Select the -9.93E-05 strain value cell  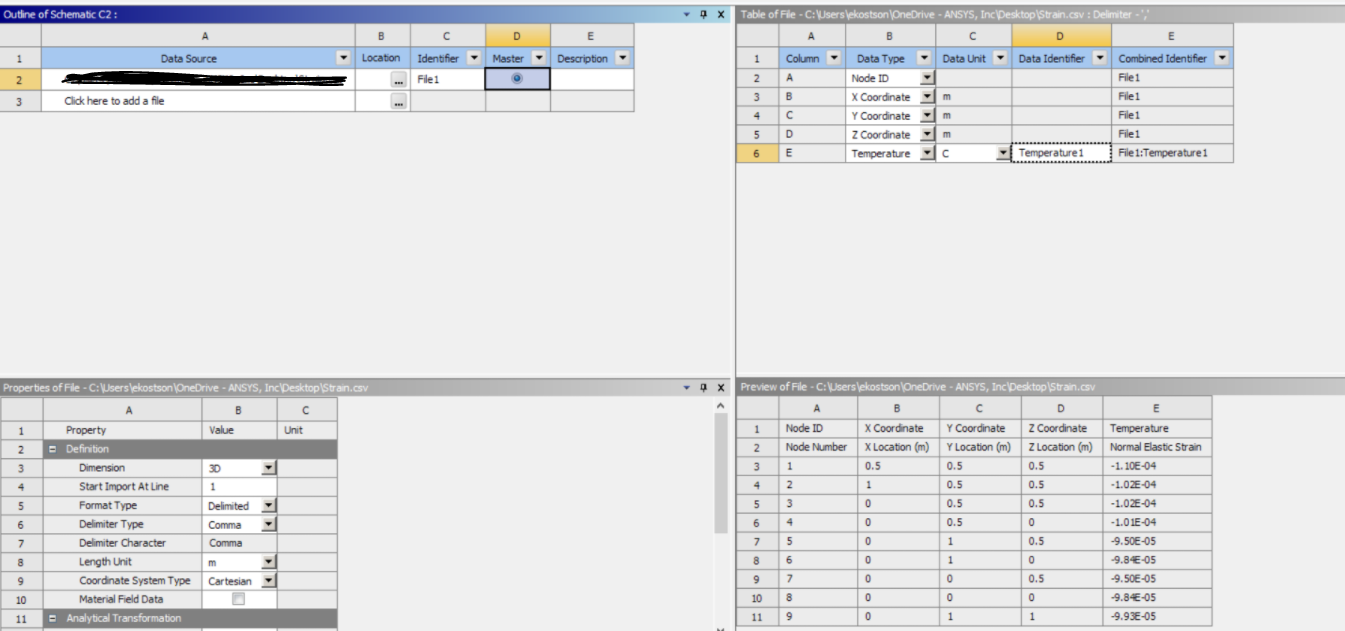pos(1157,617)
